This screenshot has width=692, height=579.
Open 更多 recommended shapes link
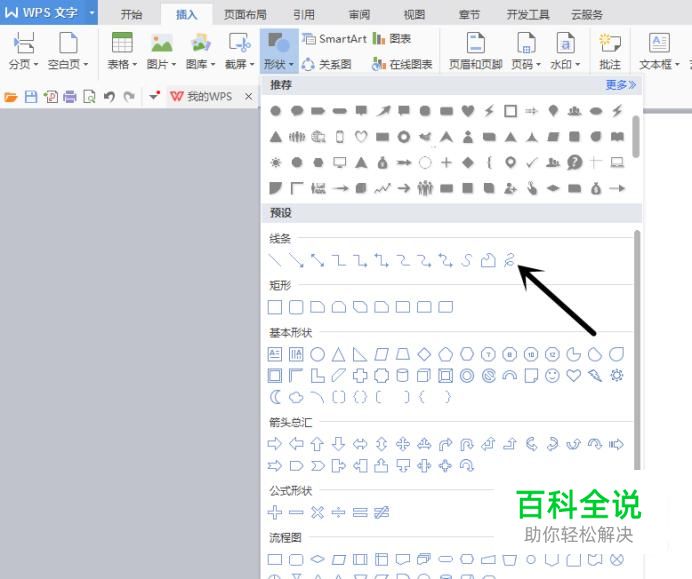pyautogui.click(x=621, y=85)
